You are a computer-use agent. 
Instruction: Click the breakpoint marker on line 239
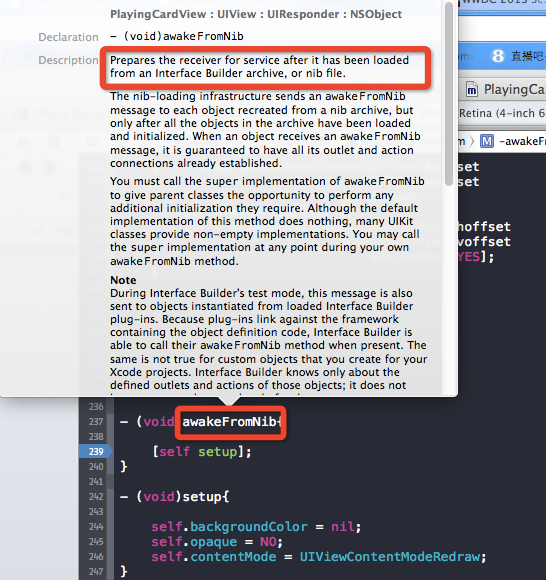[x=95, y=451]
